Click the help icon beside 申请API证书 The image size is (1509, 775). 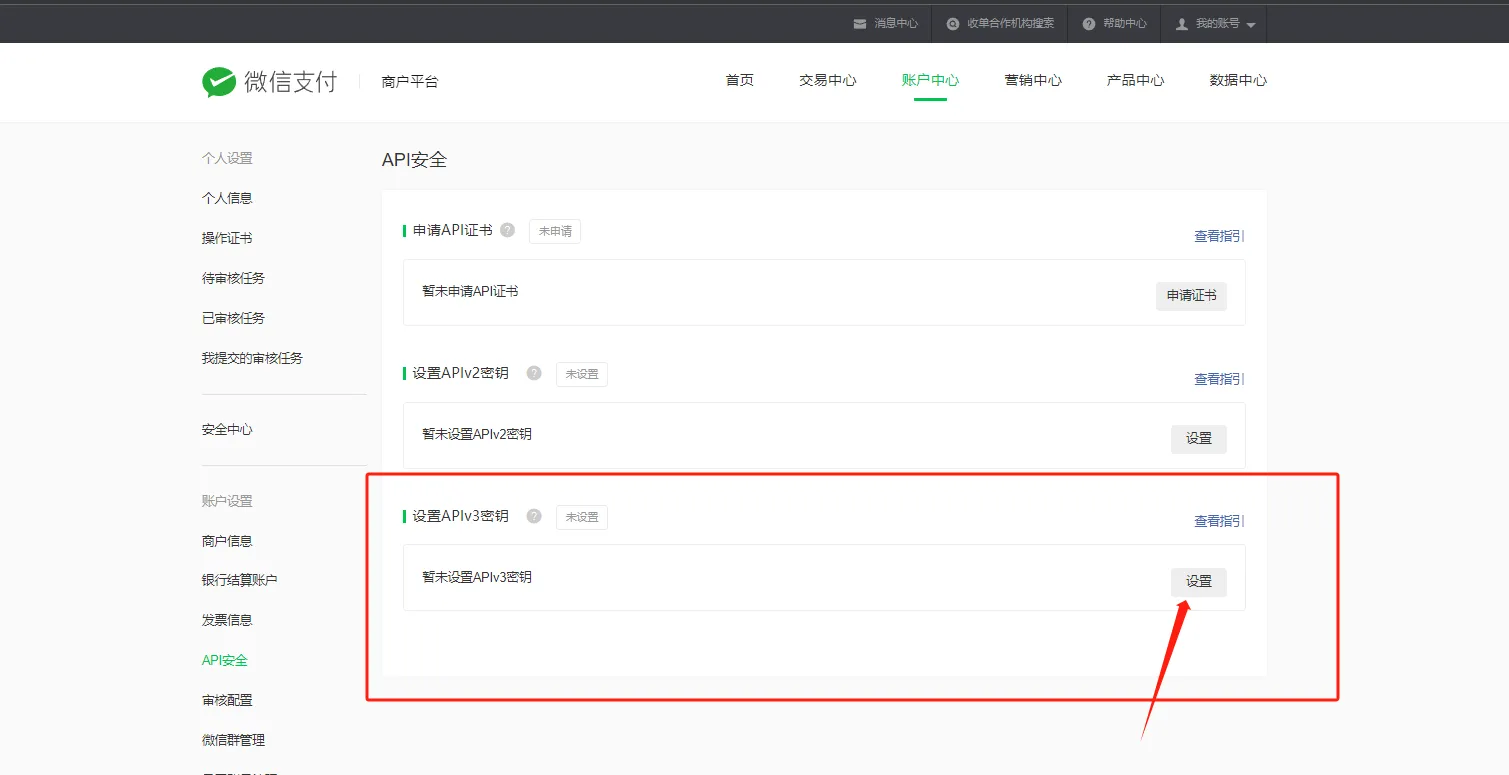[507, 229]
